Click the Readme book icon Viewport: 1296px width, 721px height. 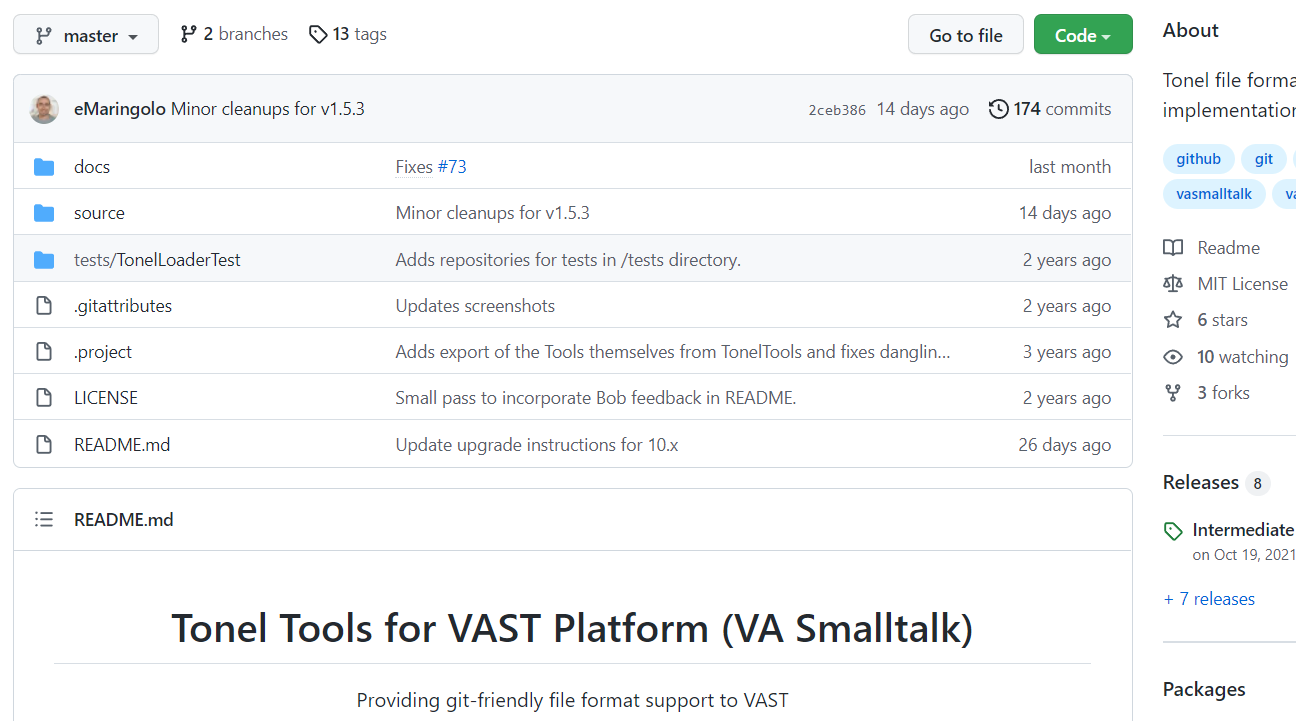(x=1173, y=248)
